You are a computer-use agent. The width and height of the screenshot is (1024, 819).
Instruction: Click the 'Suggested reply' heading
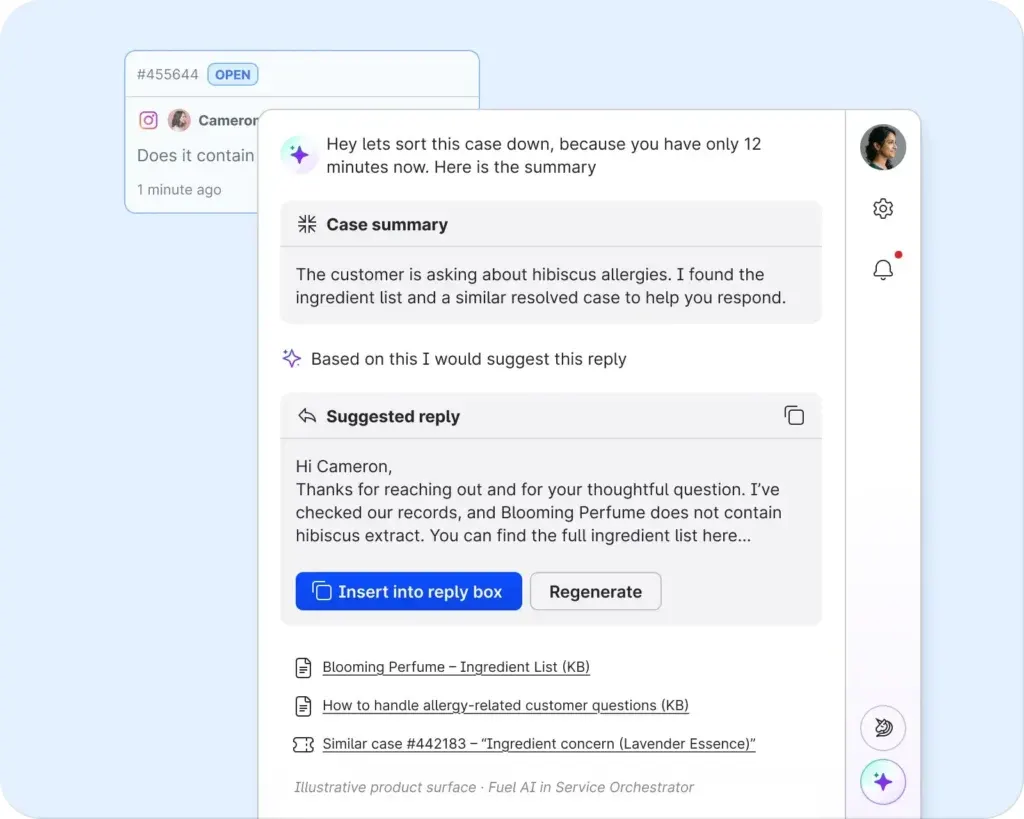tap(393, 417)
